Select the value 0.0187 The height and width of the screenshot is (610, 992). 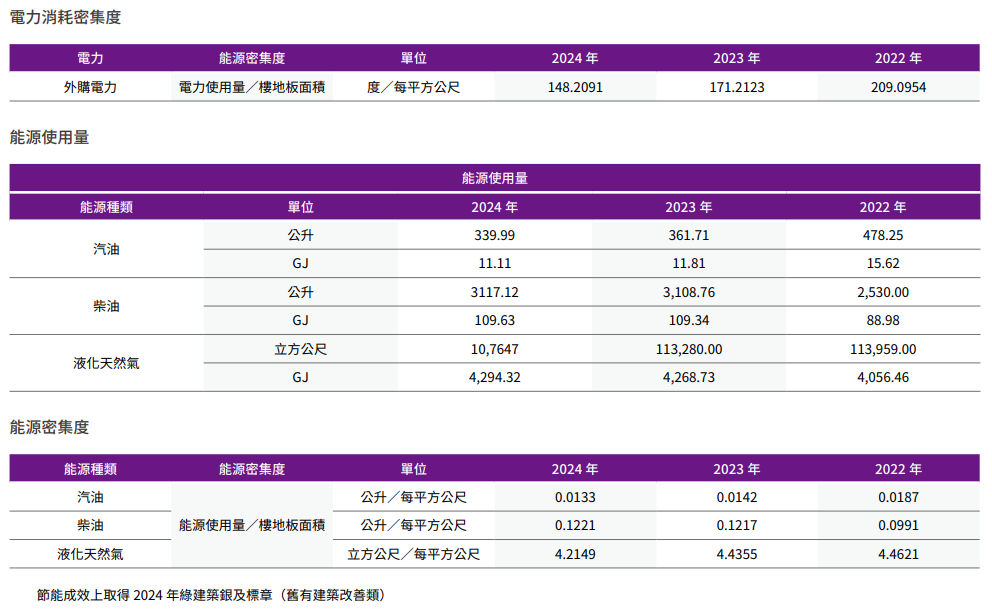click(x=898, y=497)
